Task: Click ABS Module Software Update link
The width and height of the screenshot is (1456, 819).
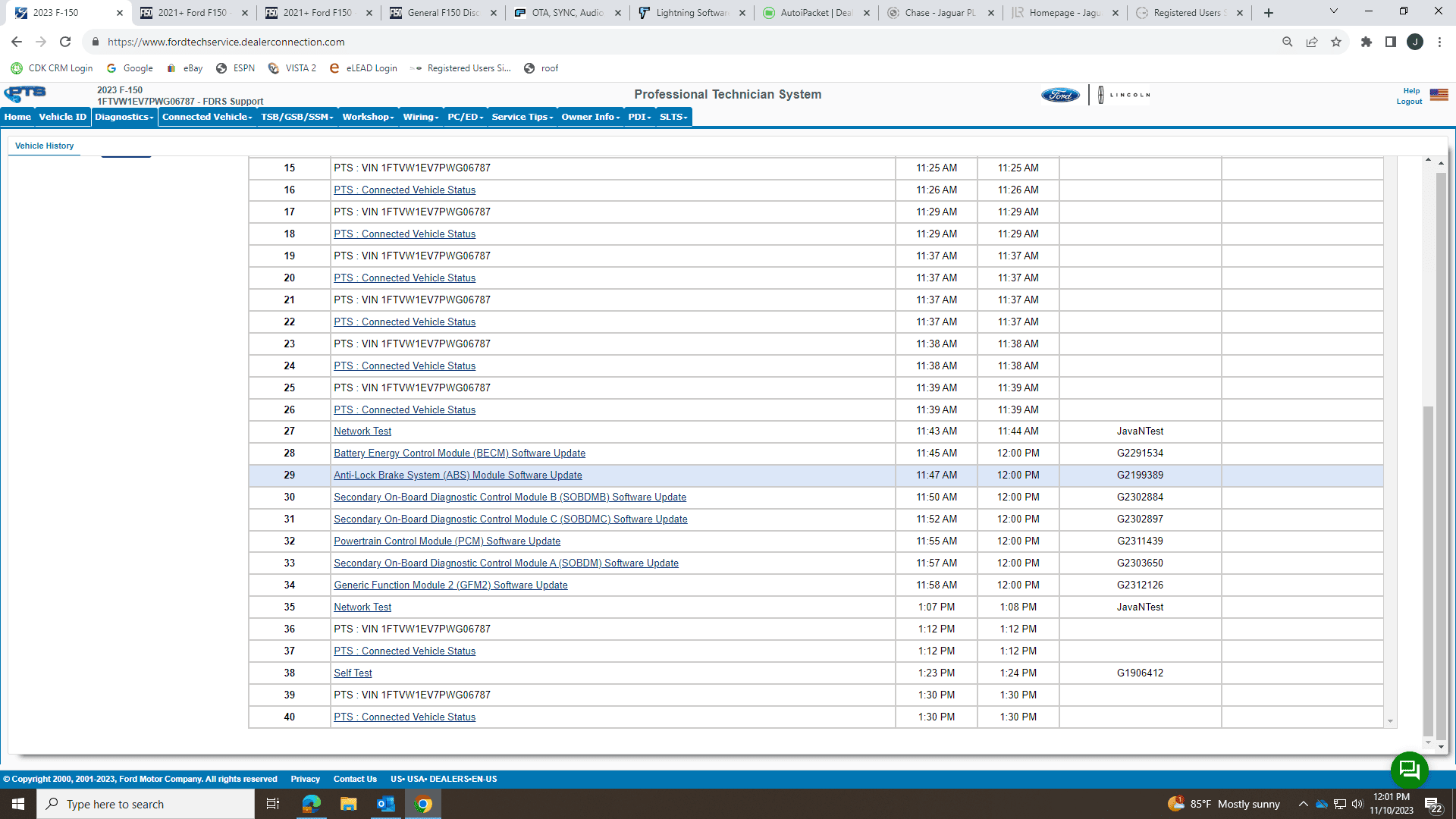Action: (458, 475)
